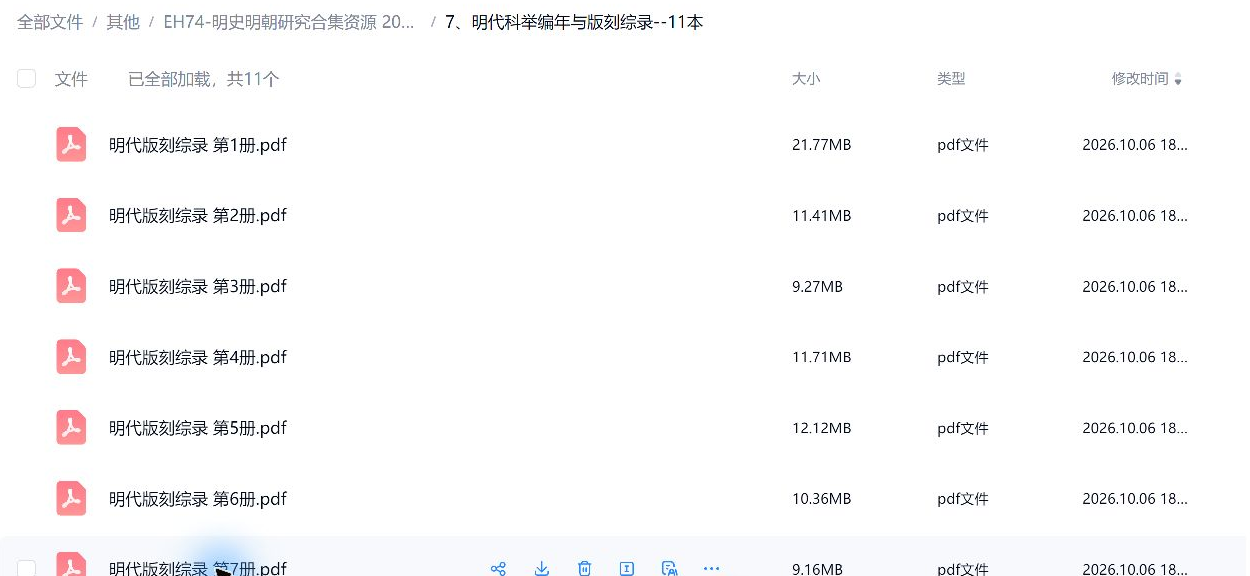Click PDF icon of 明代版刻综录 第2册.pdf

(x=71, y=215)
